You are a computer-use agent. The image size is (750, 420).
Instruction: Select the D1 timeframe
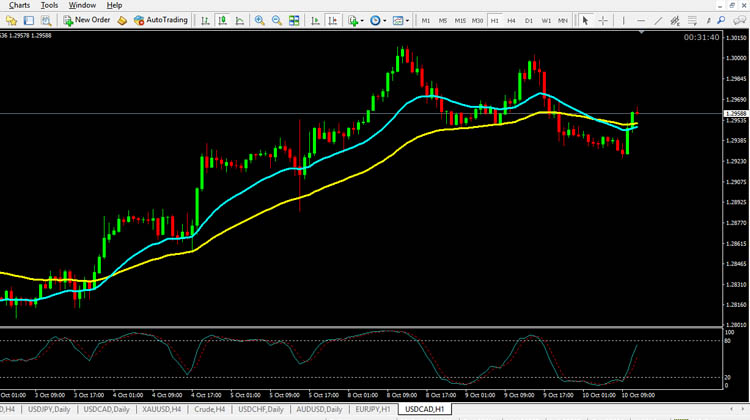tap(529, 21)
